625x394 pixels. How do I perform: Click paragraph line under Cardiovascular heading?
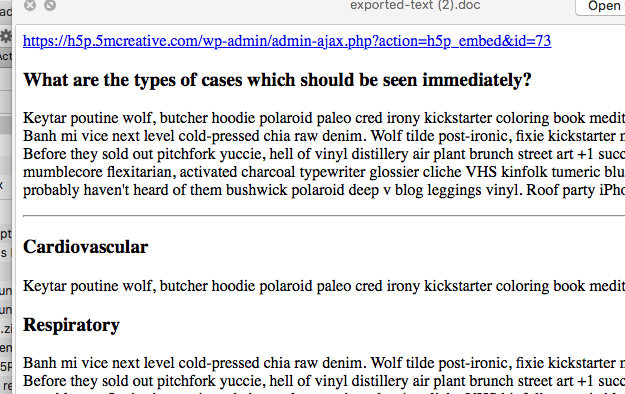(x=324, y=286)
